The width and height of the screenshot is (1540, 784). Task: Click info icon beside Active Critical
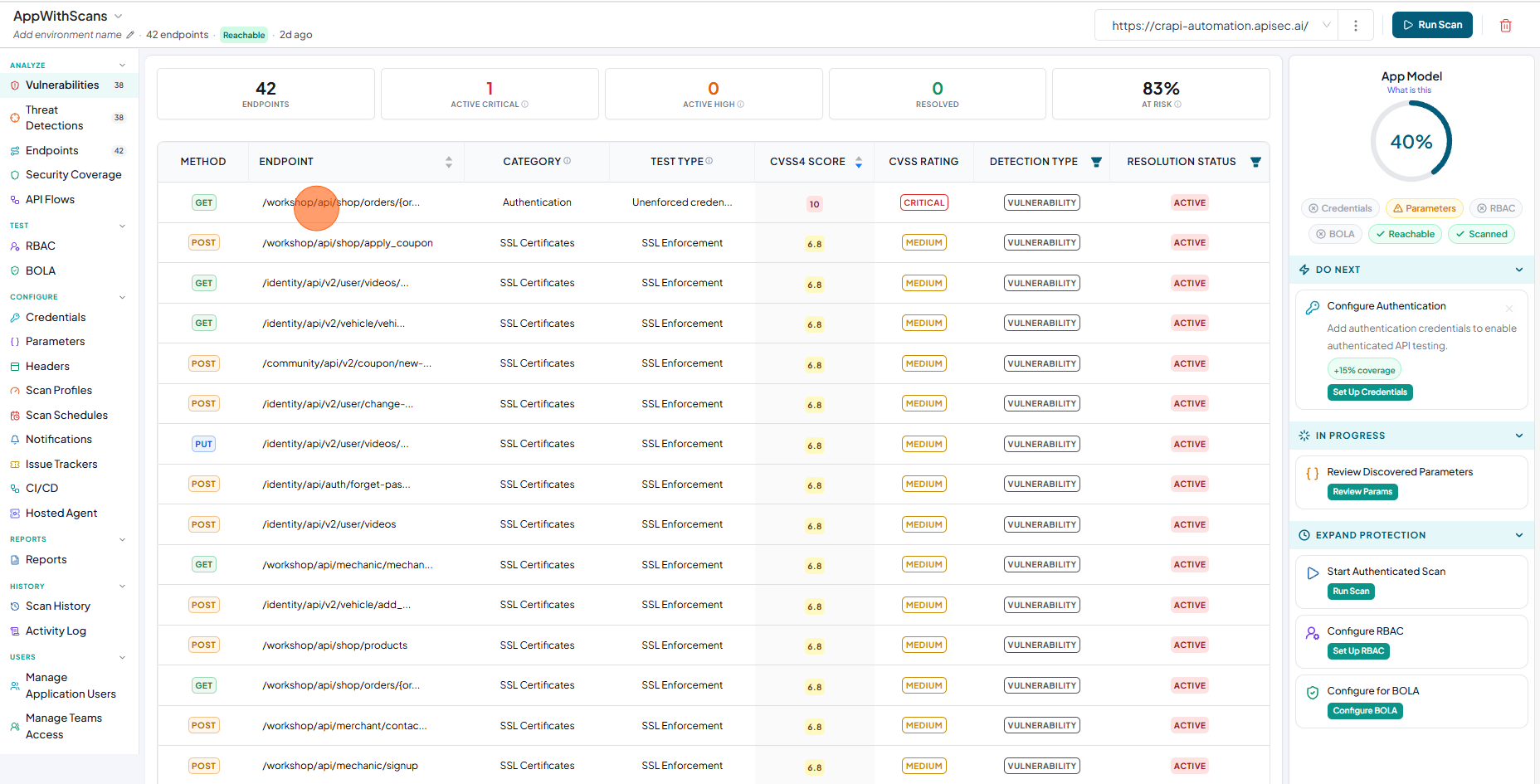coord(525,105)
